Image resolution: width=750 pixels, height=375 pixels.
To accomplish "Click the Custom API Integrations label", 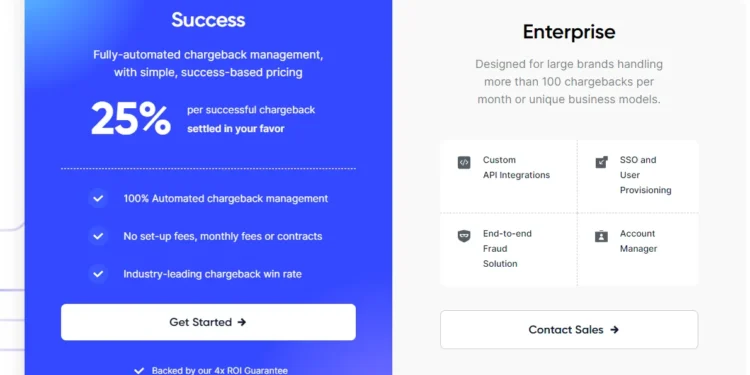I will click(516, 167).
